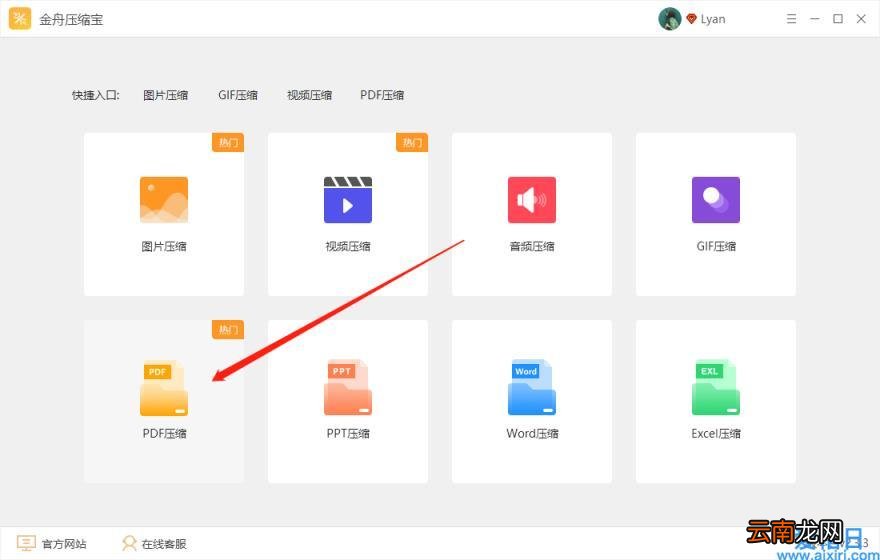Click the official website (官方网站) monitor icon
This screenshot has width=880, height=560.
[26, 543]
